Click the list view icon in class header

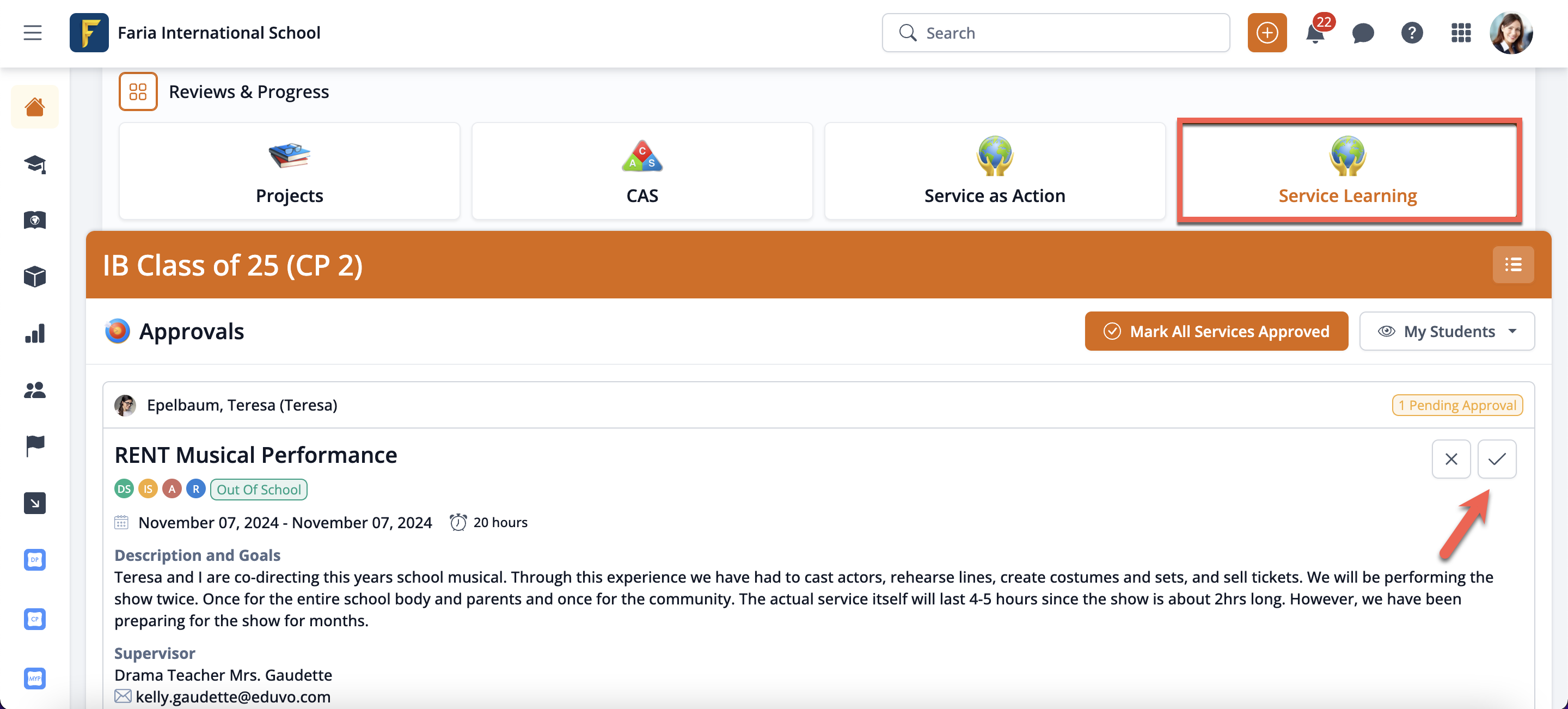pyautogui.click(x=1513, y=265)
